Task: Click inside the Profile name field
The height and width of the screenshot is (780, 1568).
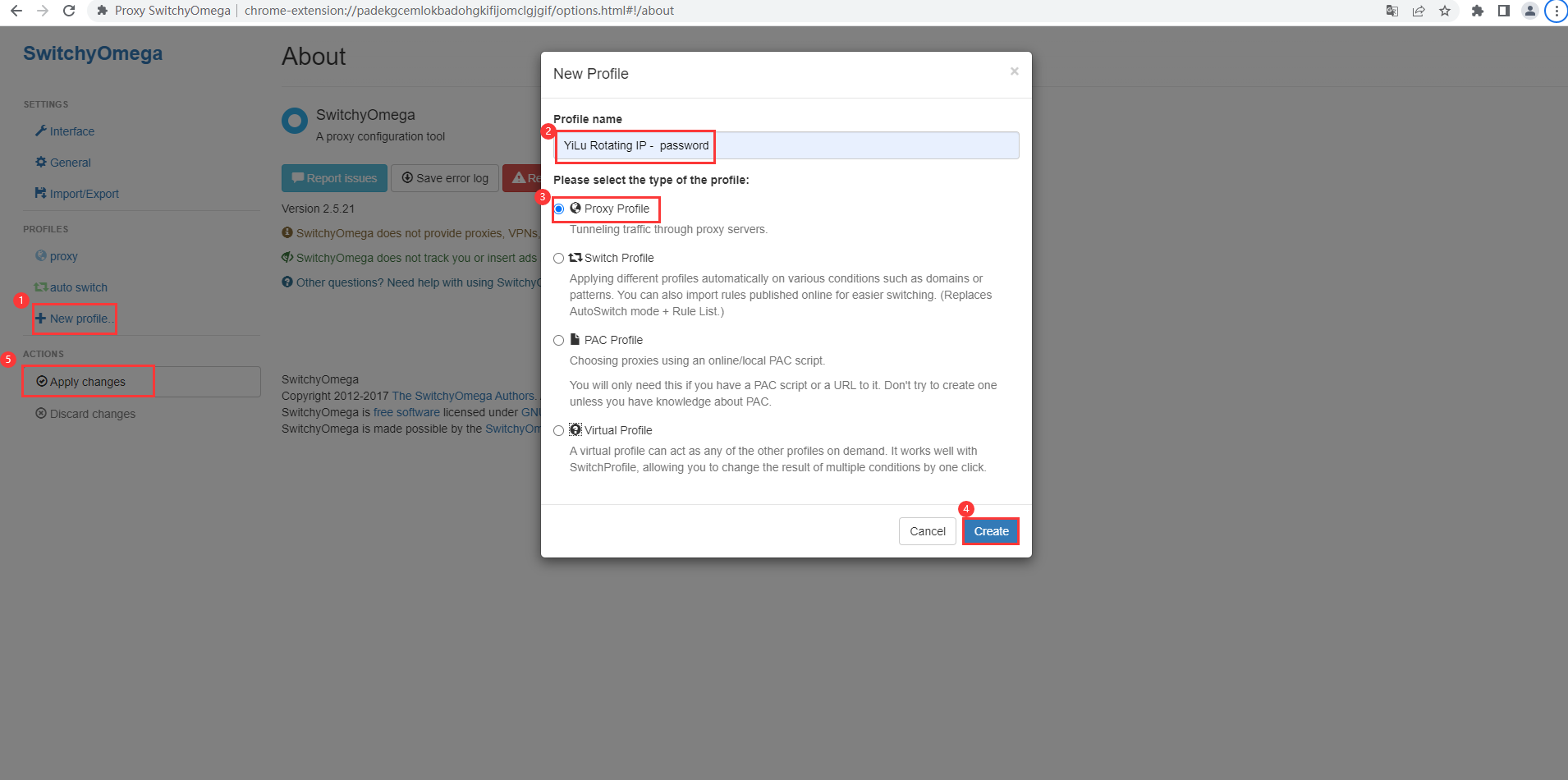Action: pos(786,145)
